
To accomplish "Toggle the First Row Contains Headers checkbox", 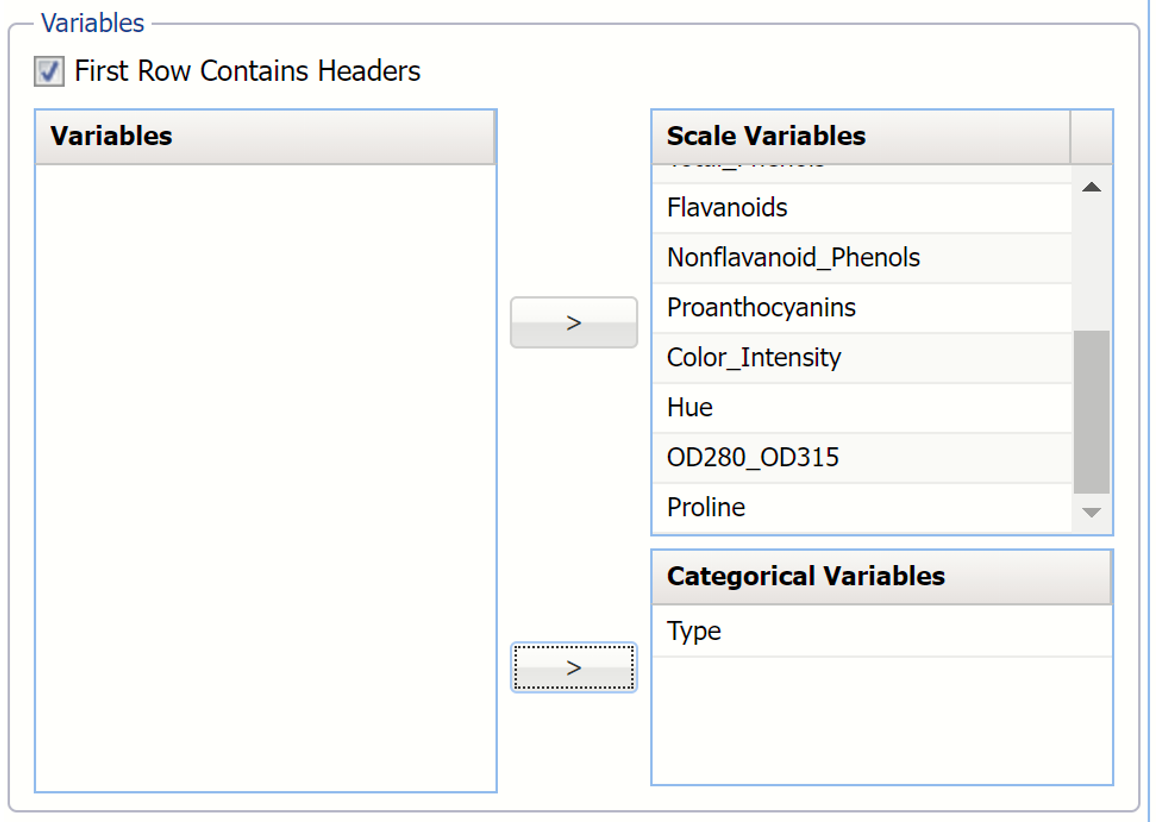I will [46, 71].
